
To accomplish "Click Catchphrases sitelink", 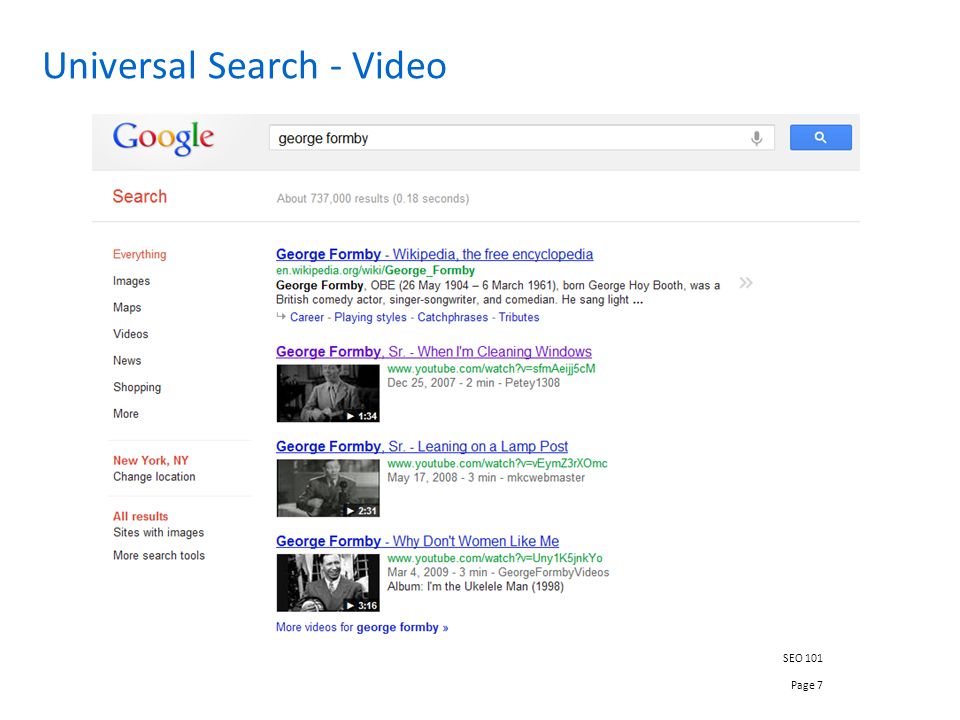I will pos(452,317).
